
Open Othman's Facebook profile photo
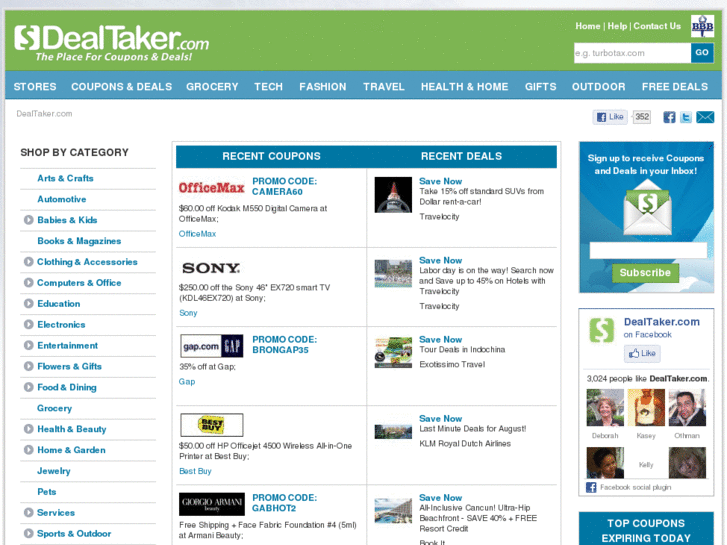(x=687, y=408)
